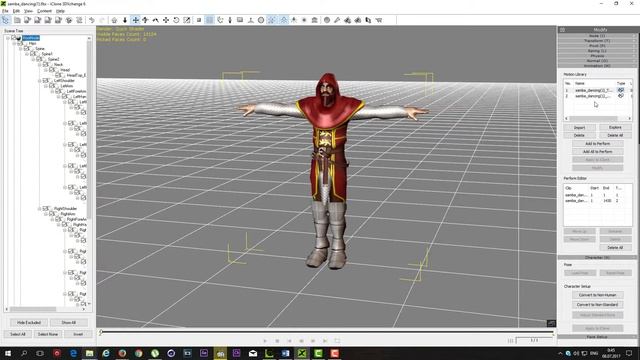
Task: Collapse the RightShoulder tree expander
Action: 40,209
